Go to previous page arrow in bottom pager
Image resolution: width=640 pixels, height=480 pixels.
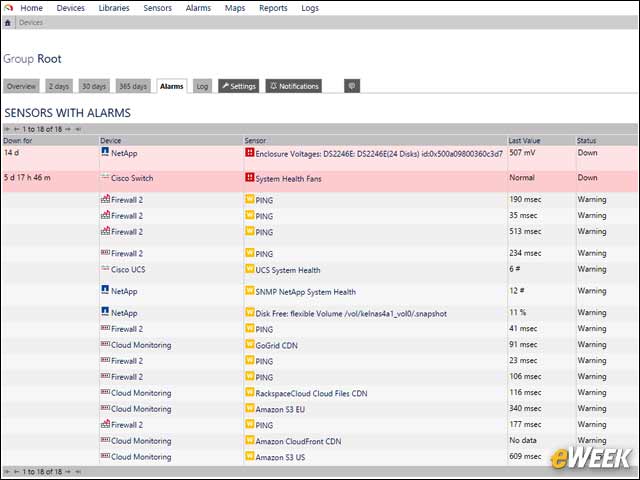(x=16, y=471)
